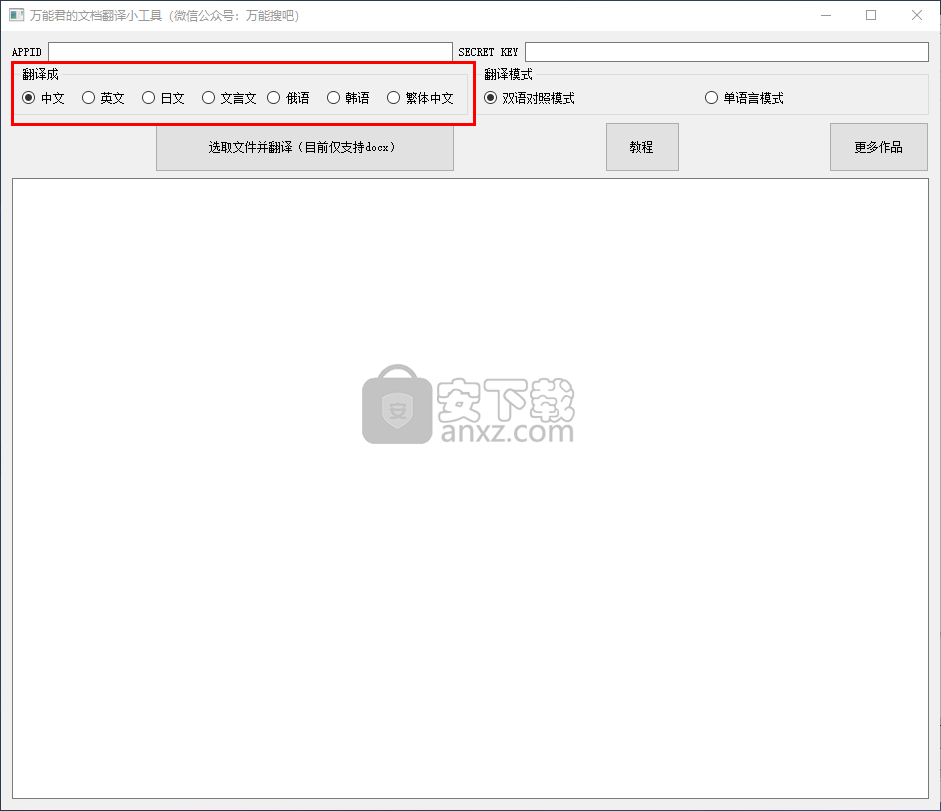Maximize the translation tool window
The height and width of the screenshot is (811, 941).
tap(871, 15)
